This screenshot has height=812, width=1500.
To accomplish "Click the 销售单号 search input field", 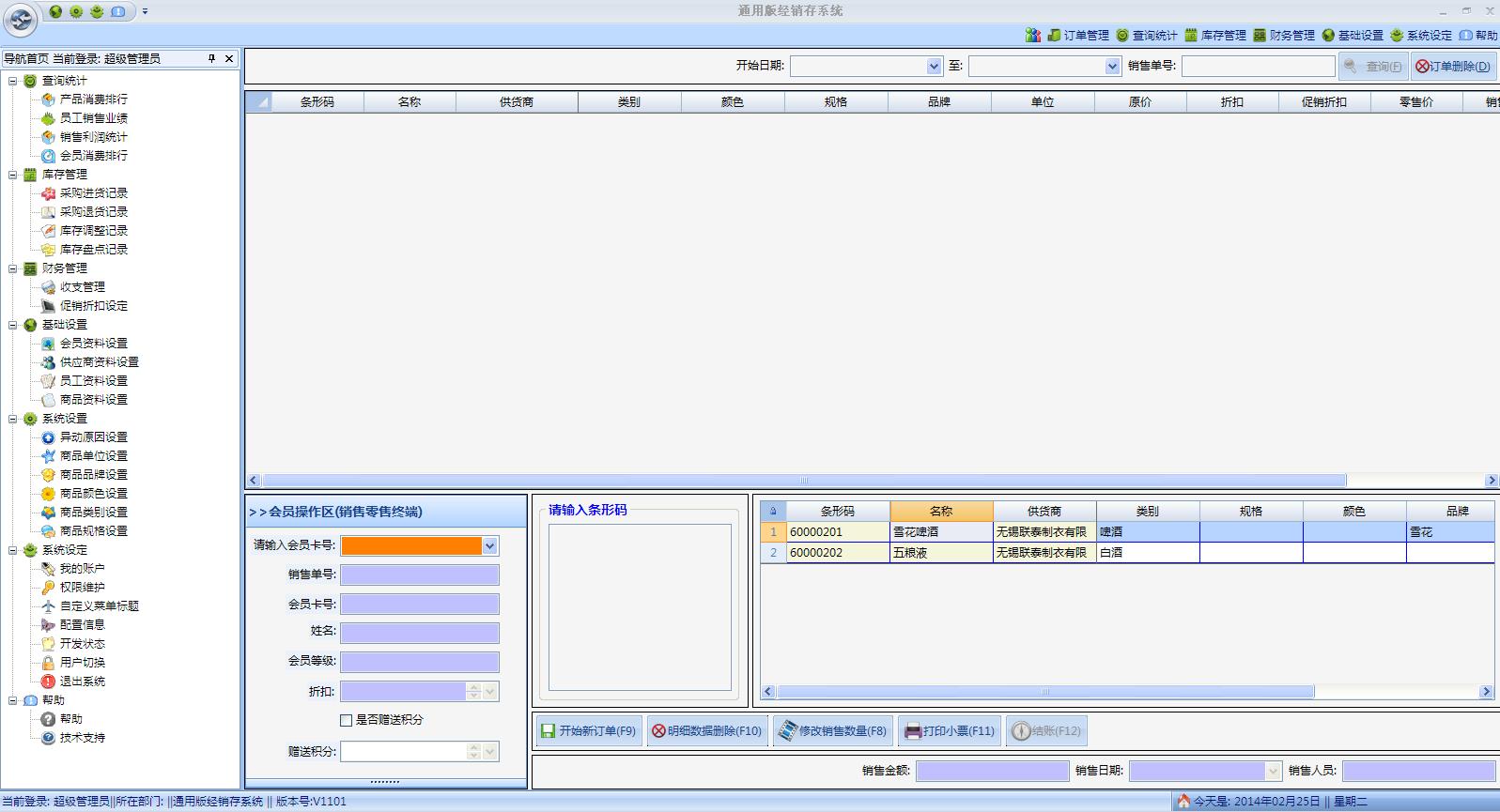I will click(x=1258, y=66).
